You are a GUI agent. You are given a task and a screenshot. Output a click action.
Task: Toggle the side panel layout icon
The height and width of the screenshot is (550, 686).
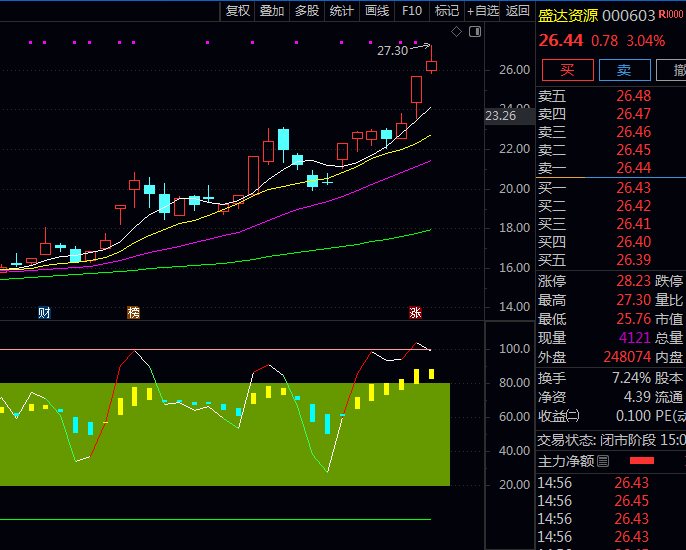[x=475, y=32]
